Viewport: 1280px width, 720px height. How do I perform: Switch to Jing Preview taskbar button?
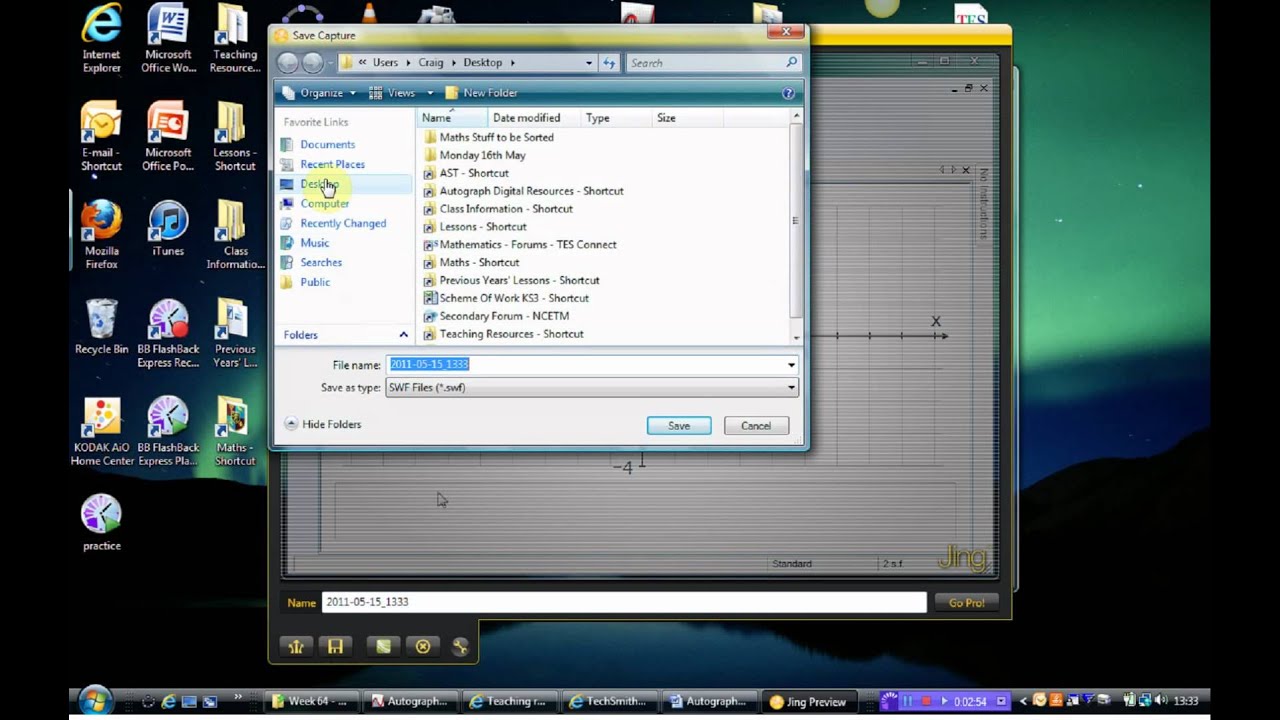click(x=809, y=701)
